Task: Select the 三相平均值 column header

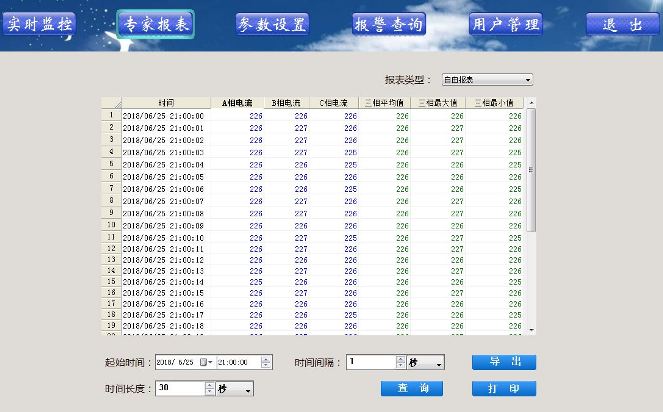Action: click(386, 103)
